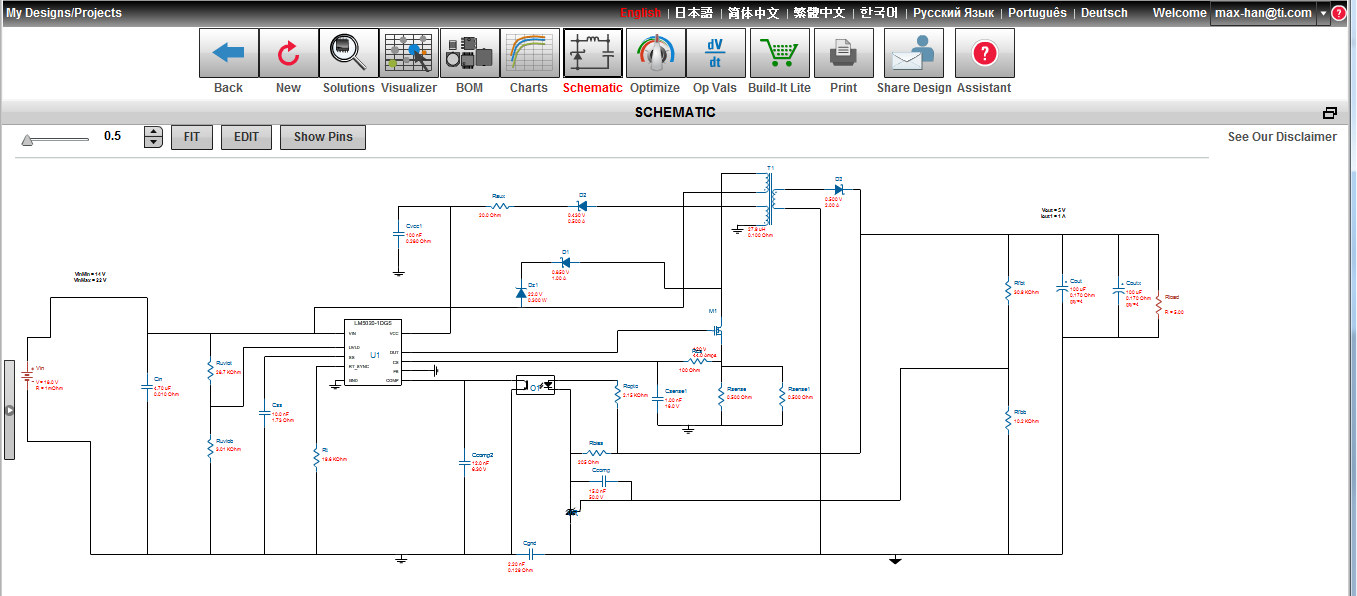Restore the Schematic panel window
This screenshot has width=1357, height=596.
(1330, 112)
